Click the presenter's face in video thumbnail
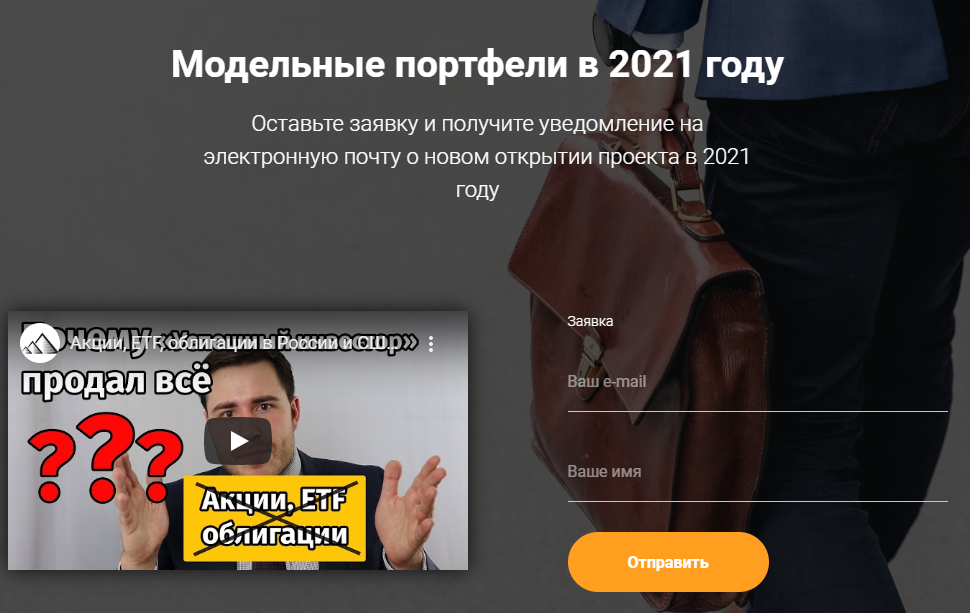 (x=249, y=406)
